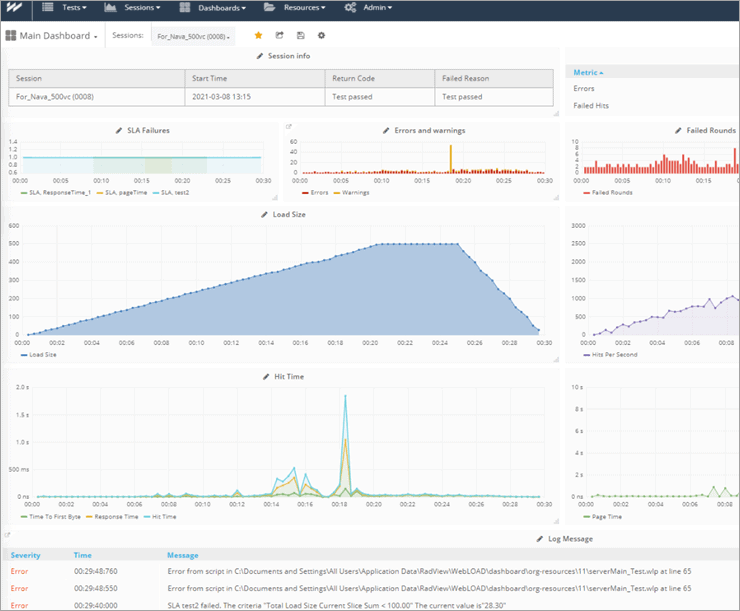Expand the Sessions selector For_Nava_500vc (0008)
Viewport: 740px width, 611px height.
click(x=194, y=37)
